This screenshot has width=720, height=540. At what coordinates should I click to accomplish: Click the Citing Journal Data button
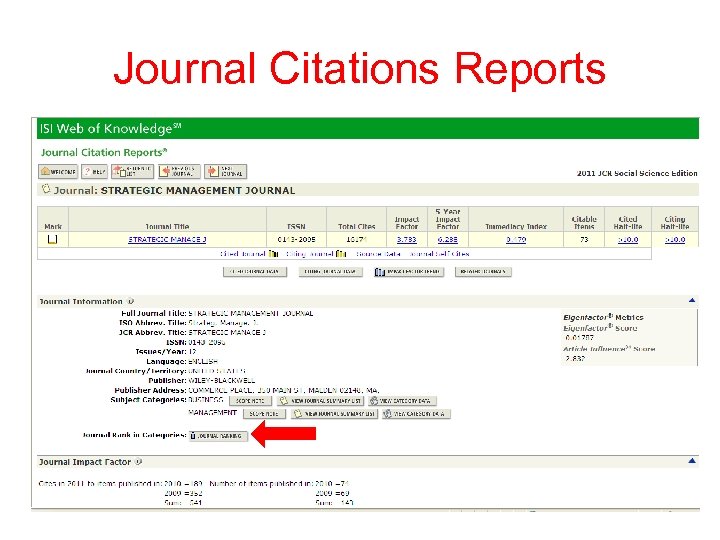pyautogui.click(x=331, y=272)
